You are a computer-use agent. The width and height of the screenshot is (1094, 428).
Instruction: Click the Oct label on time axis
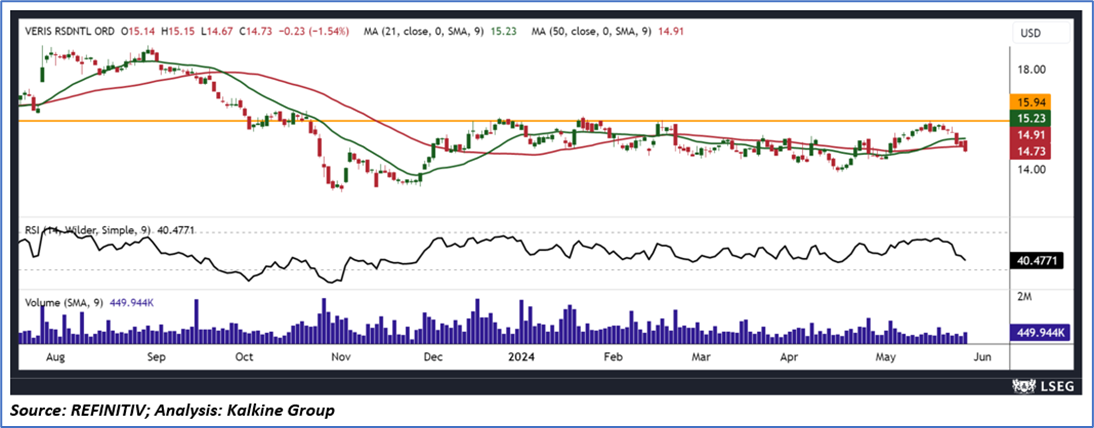coord(244,357)
